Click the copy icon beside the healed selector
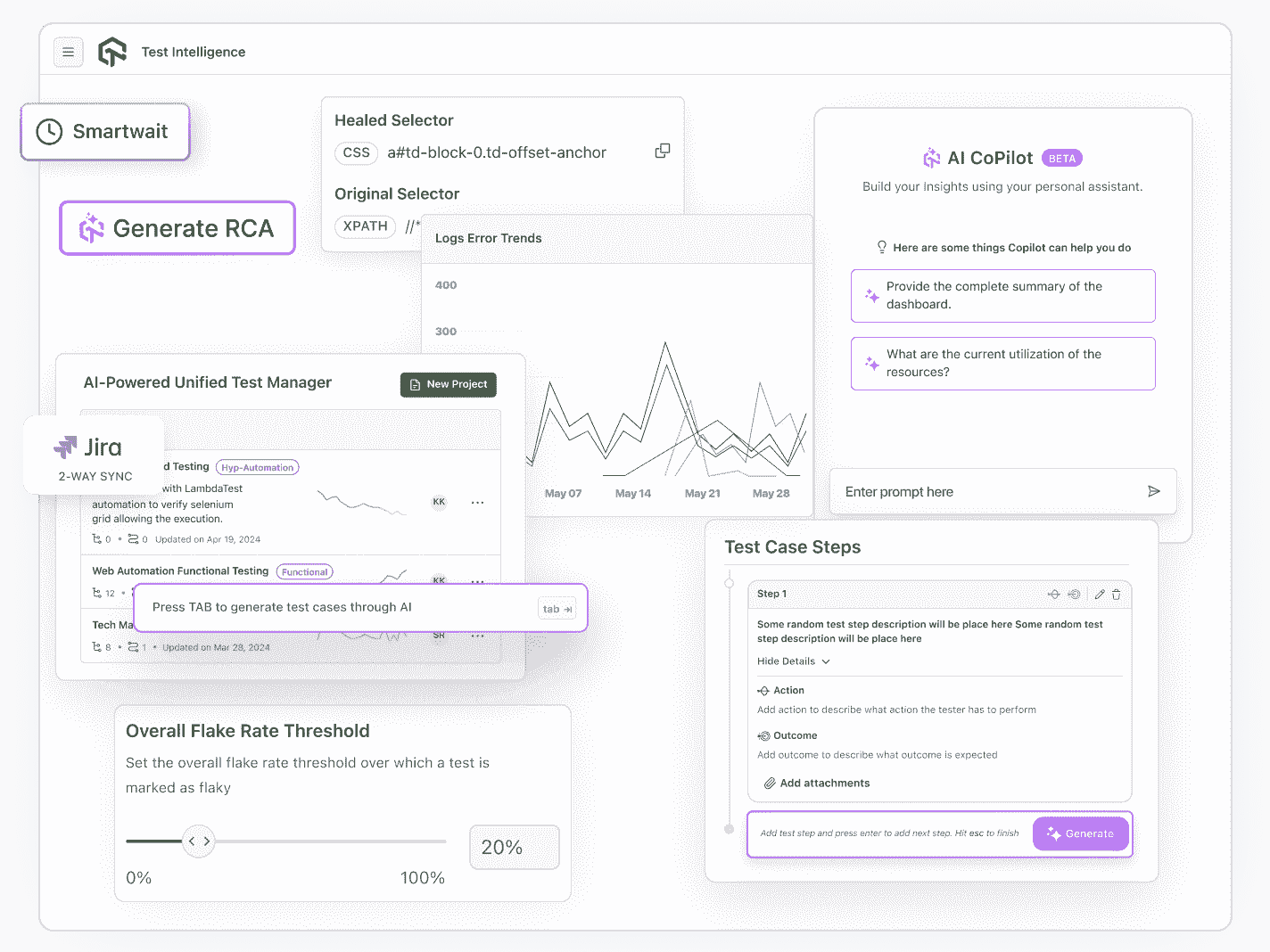The height and width of the screenshot is (952, 1270). coord(662,151)
